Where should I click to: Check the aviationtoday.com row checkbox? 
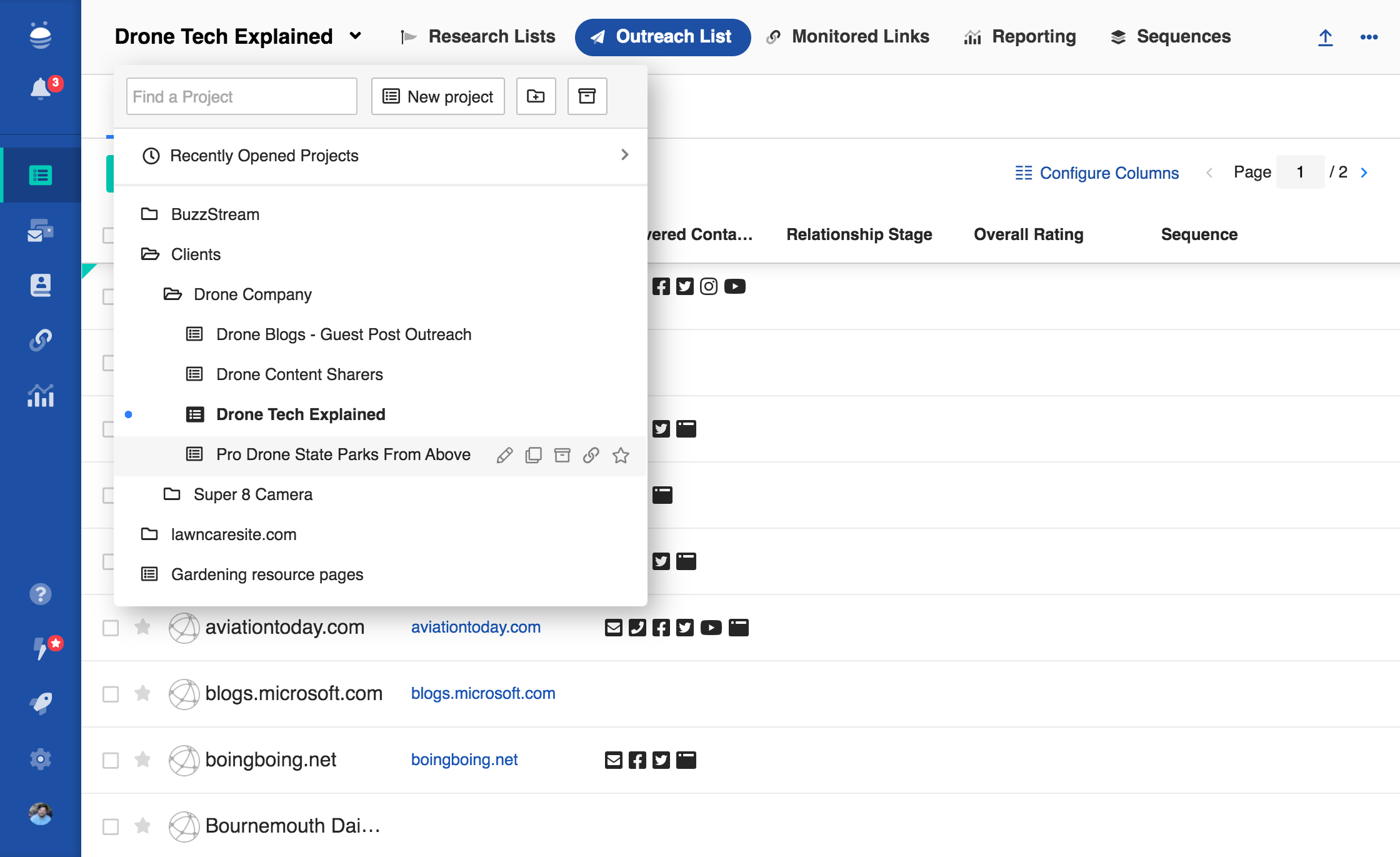(x=111, y=628)
